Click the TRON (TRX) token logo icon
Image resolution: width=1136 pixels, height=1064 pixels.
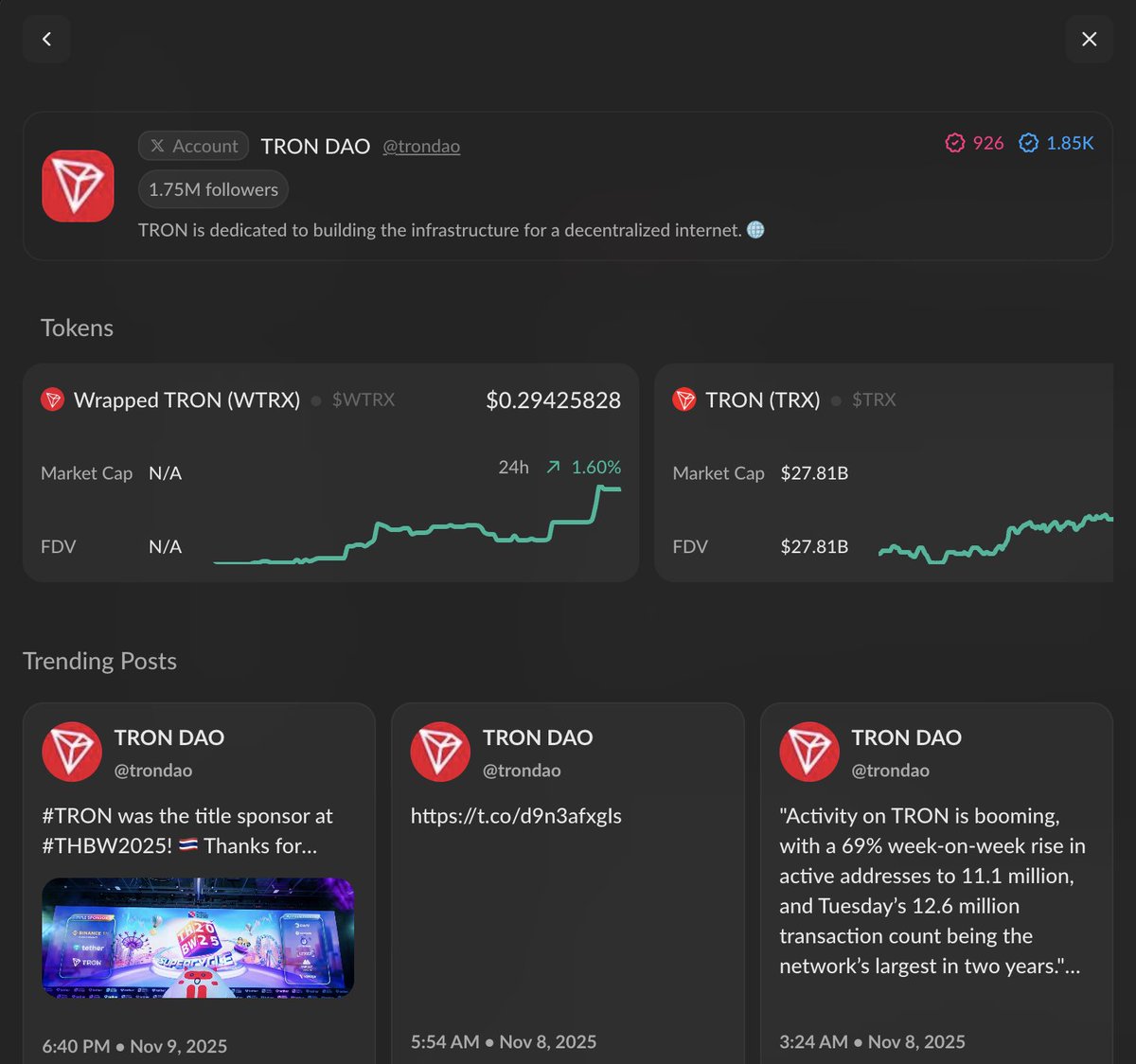click(684, 399)
